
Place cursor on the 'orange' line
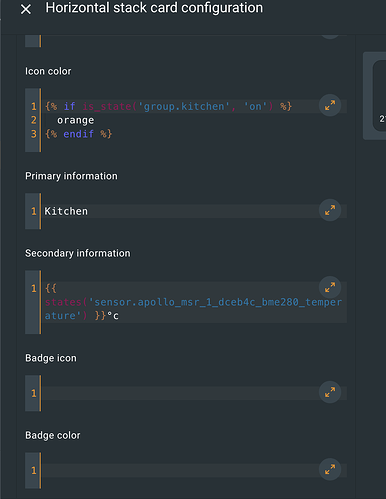pyautogui.click(x=76, y=120)
